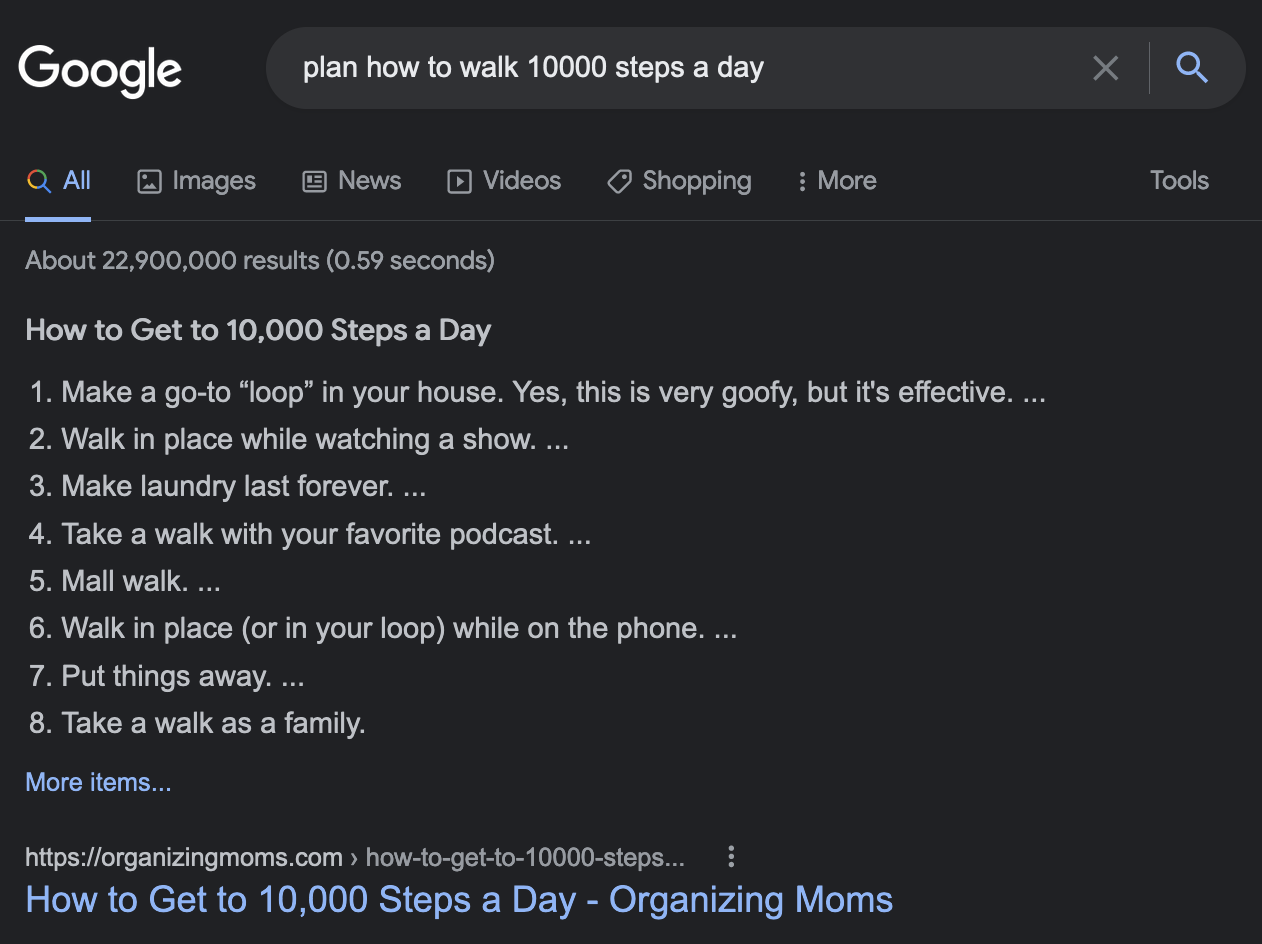Image resolution: width=1262 pixels, height=944 pixels.
Task: Open the Tools options
Action: pyautogui.click(x=1179, y=181)
